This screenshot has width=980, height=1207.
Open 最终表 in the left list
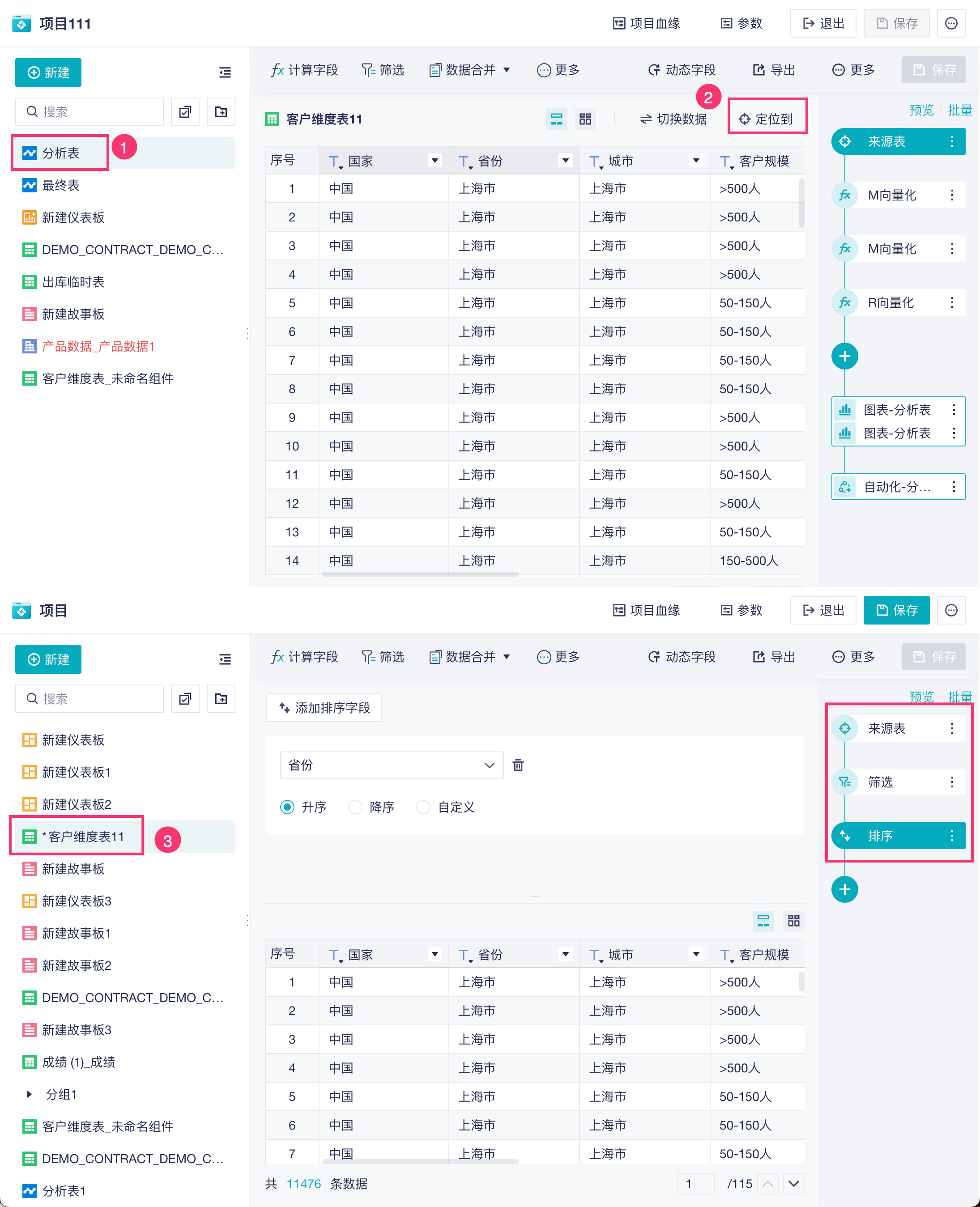(60, 185)
